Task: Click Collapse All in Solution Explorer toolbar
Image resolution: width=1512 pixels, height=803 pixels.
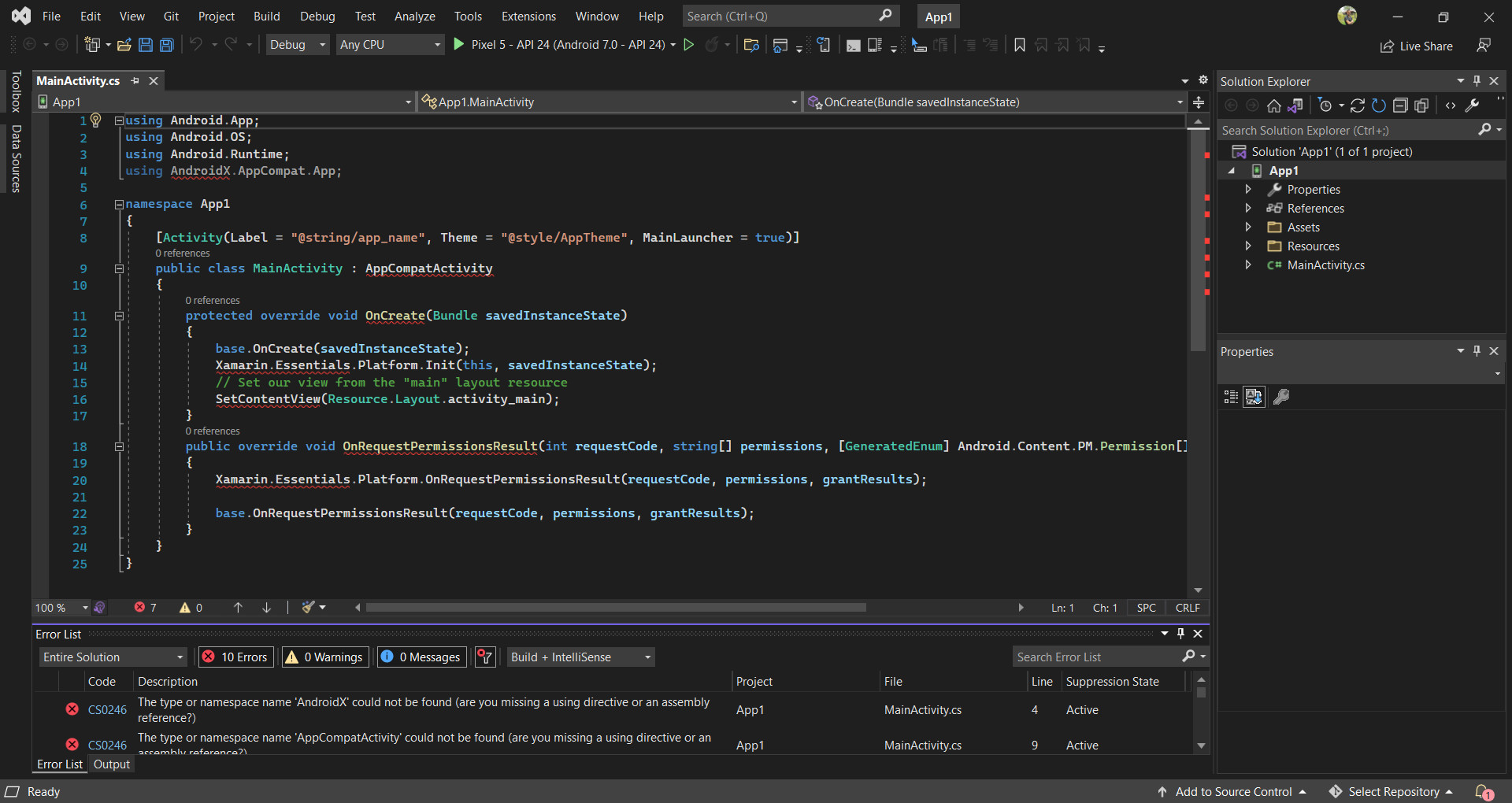Action: coord(1400,105)
